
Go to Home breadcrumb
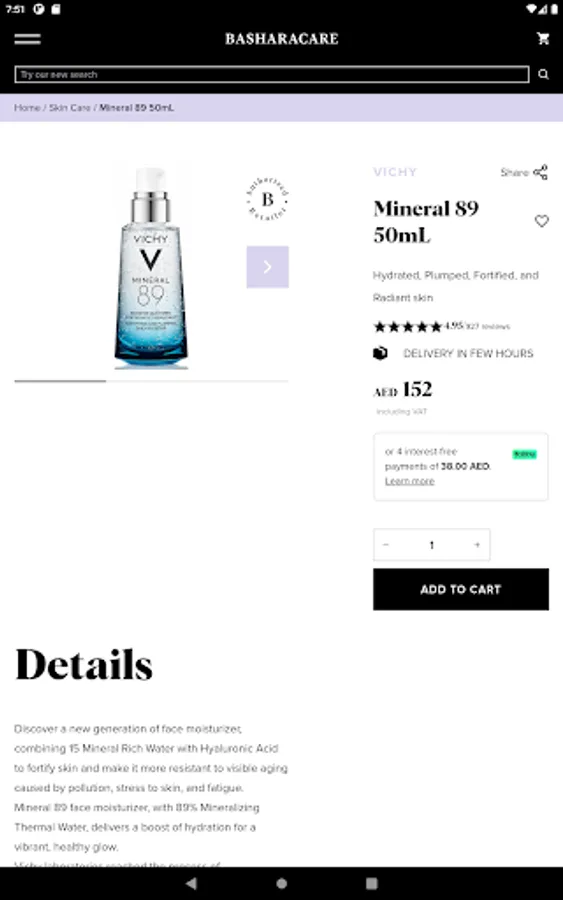coord(27,108)
